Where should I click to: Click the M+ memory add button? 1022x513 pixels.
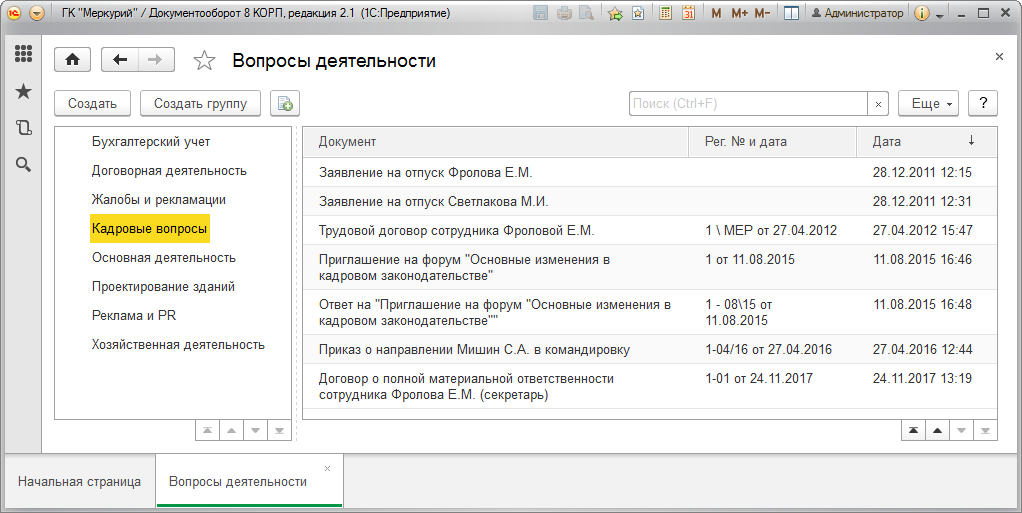(739, 13)
